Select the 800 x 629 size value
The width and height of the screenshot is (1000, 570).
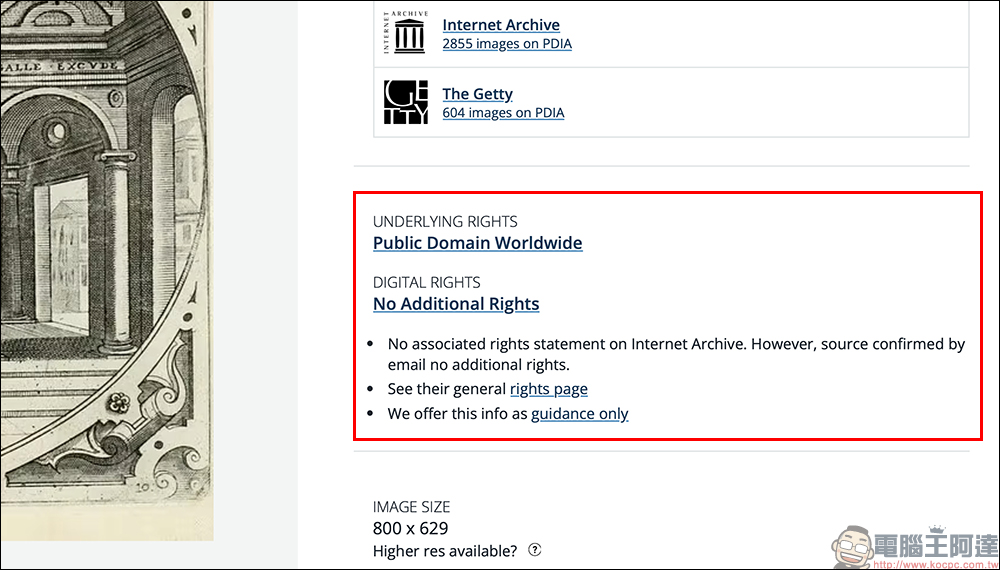click(411, 529)
